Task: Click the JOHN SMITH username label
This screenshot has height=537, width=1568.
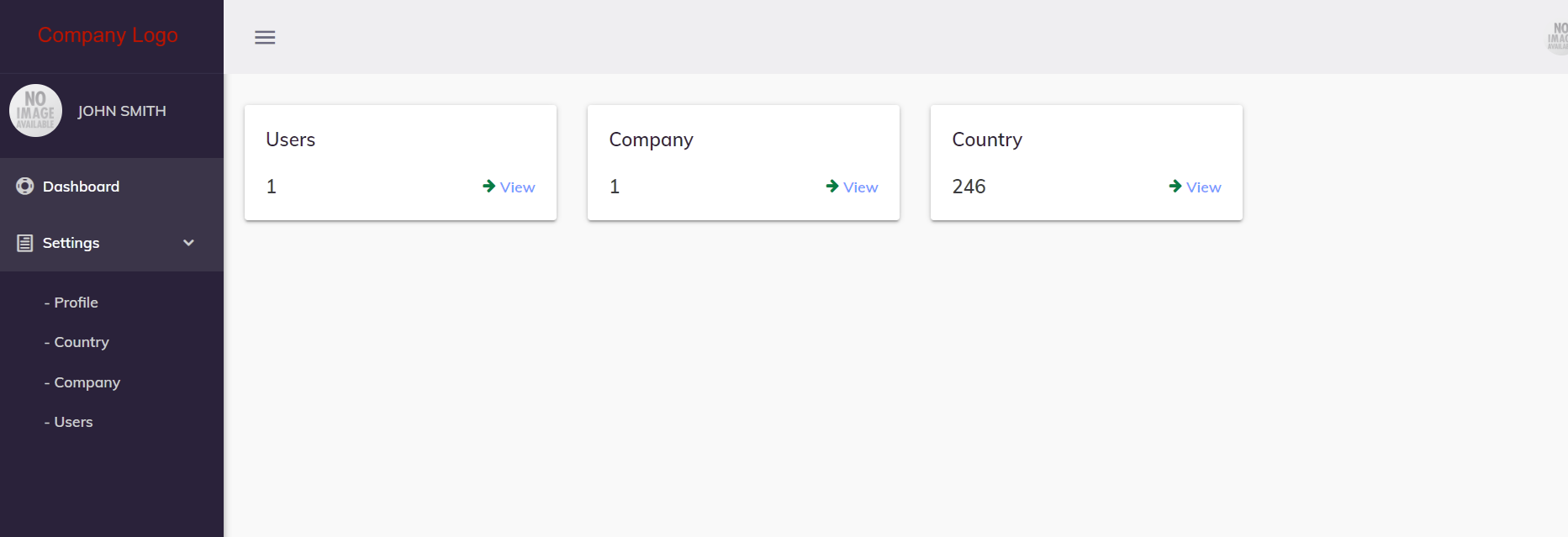Action: tap(122, 111)
